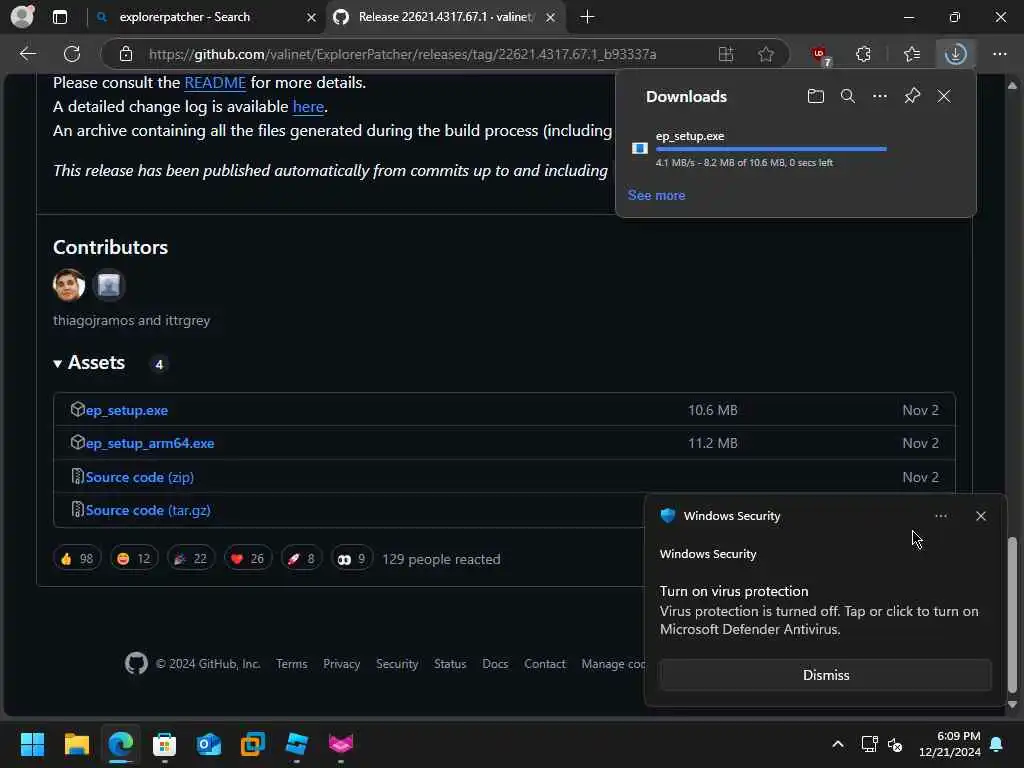Close the Downloads panel

pyautogui.click(x=944, y=97)
